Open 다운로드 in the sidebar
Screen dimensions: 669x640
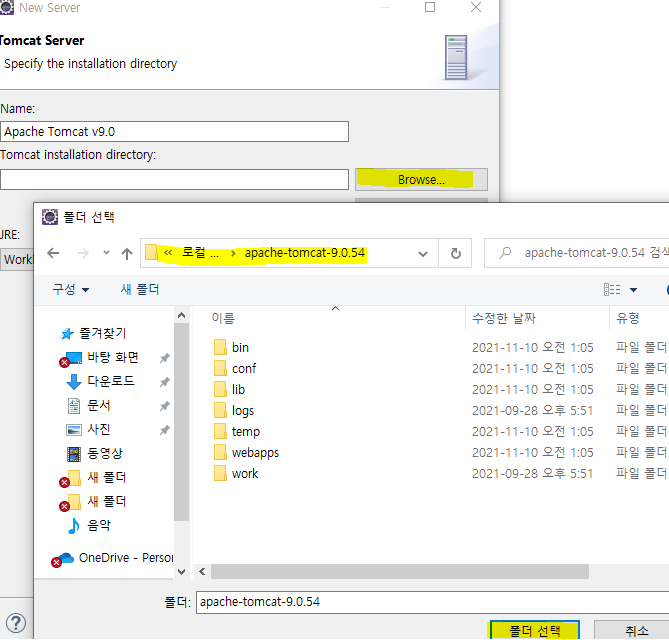100,381
